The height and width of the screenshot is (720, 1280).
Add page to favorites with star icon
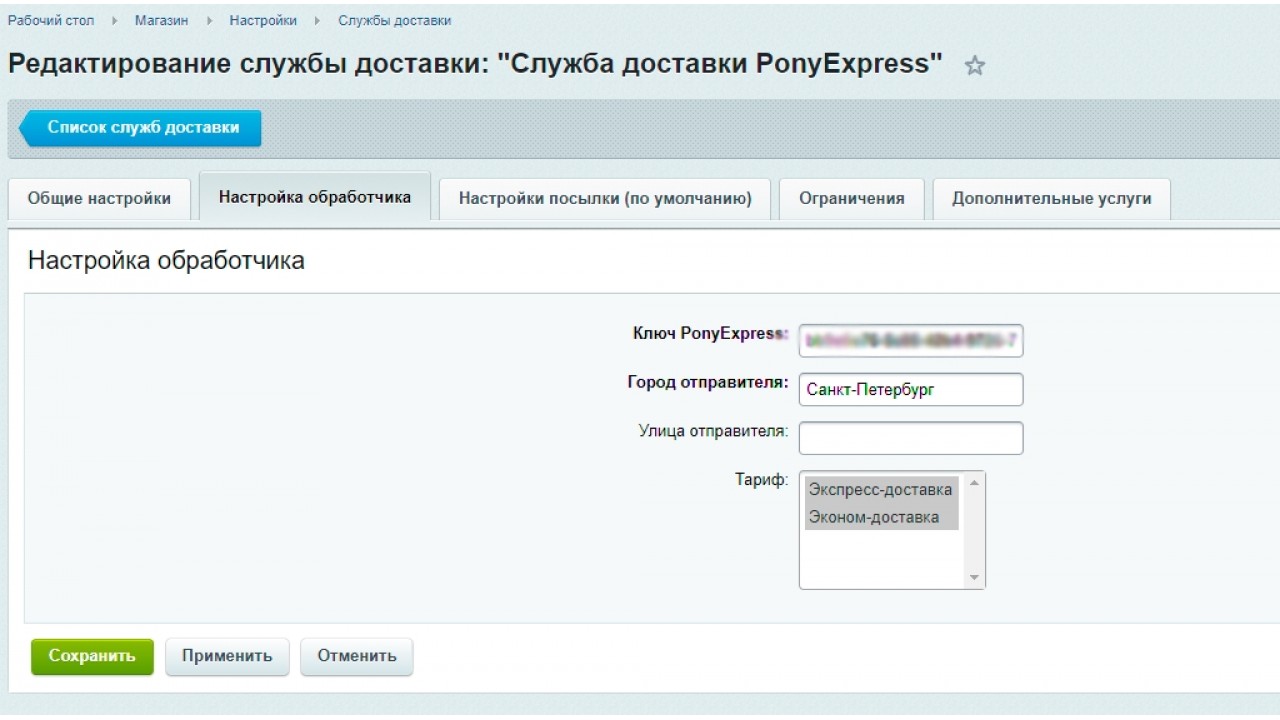click(974, 66)
